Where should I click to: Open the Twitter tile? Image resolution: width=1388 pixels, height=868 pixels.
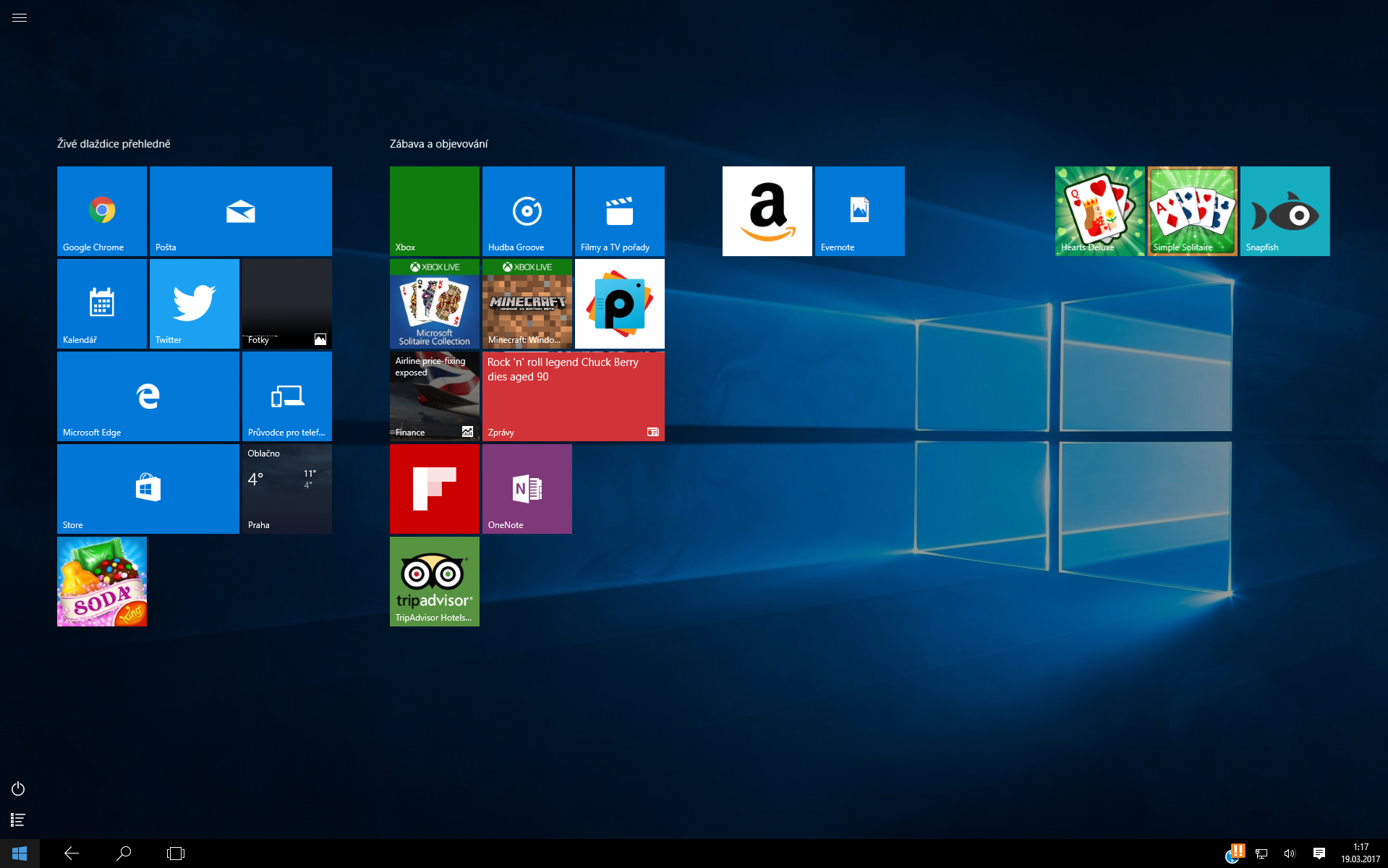[x=195, y=304]
